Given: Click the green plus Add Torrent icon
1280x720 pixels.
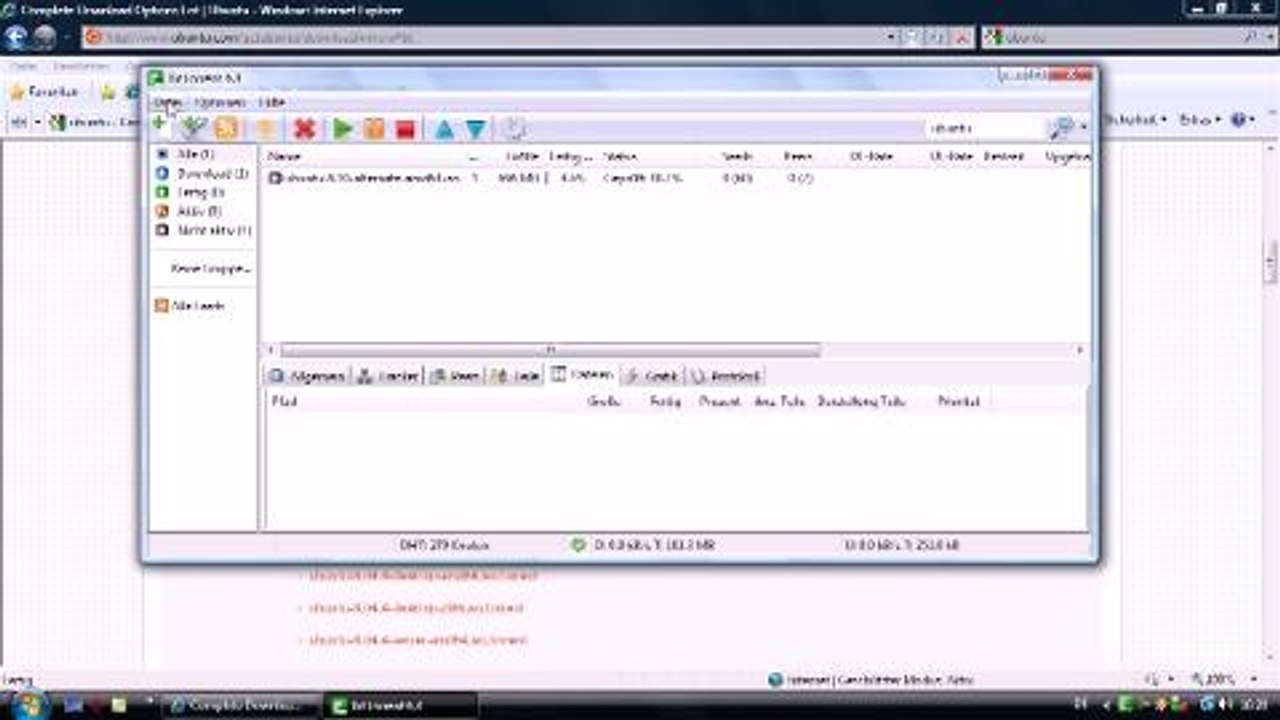Looking at the screenshot, I should [x=158, y=124].
